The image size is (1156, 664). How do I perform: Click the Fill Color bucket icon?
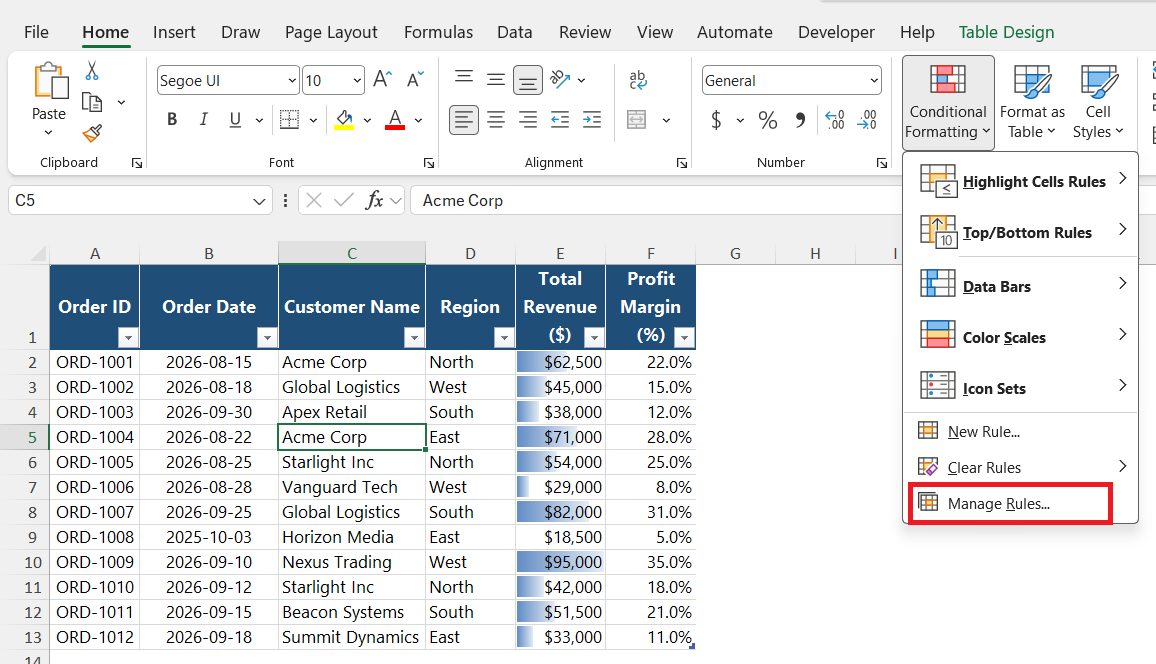point(344,119)
